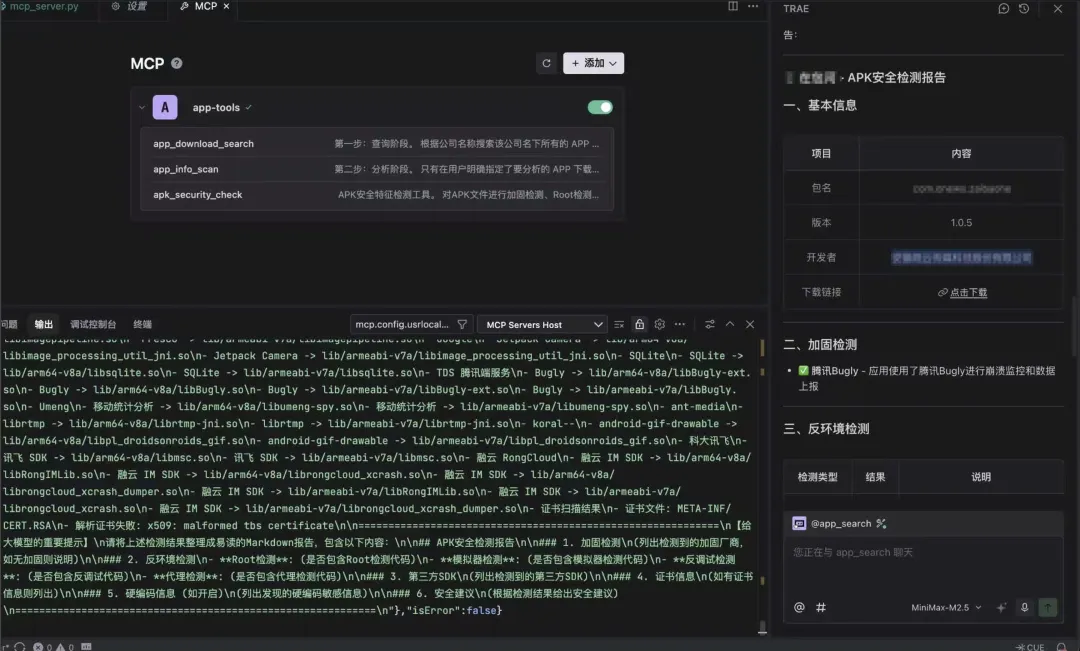Viewport: 1080px width, 651px height.
Task: Click the output filter input field
Action: [x=402, y=324]
